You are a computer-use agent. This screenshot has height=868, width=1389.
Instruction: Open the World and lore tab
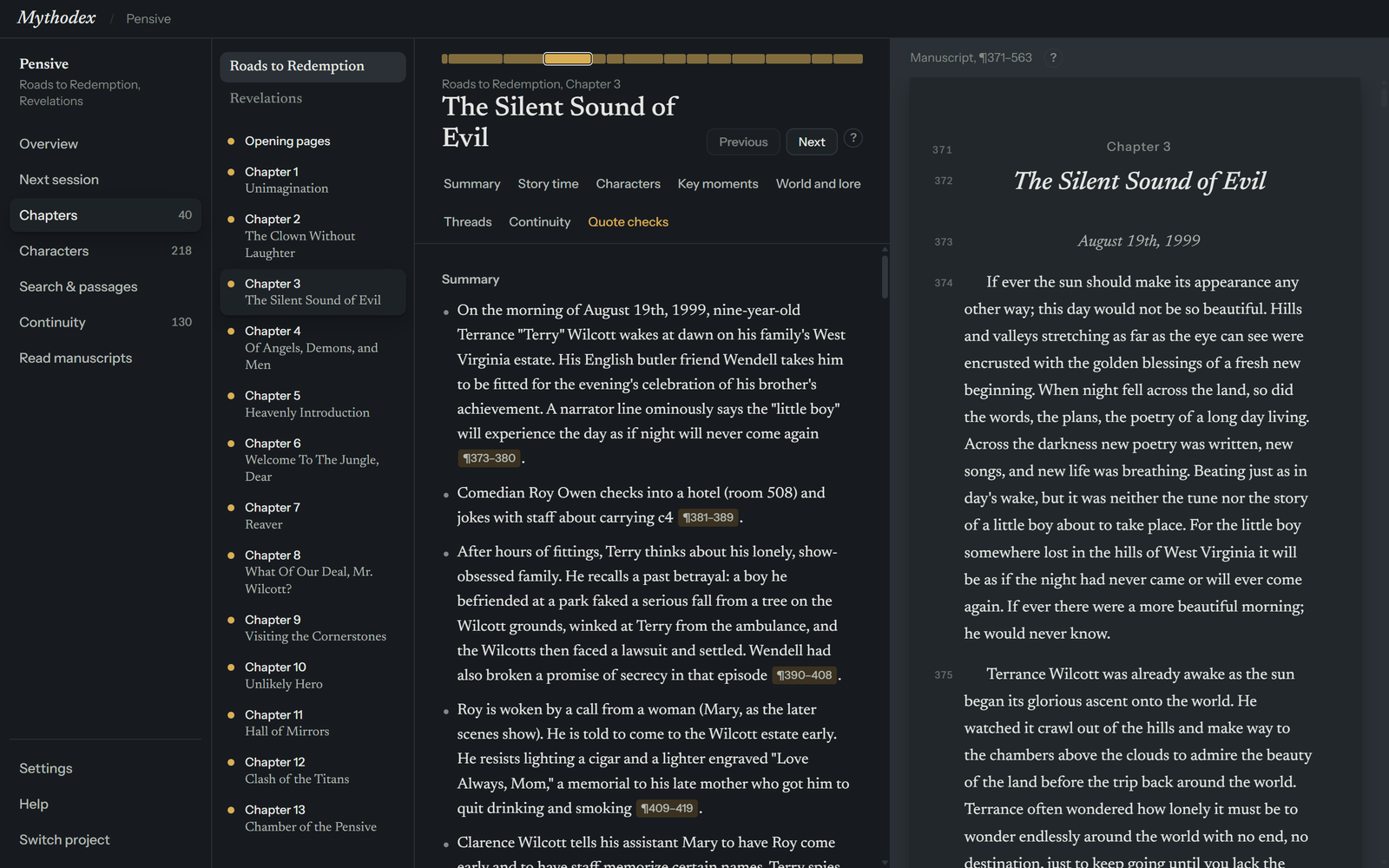click(818, 184)
